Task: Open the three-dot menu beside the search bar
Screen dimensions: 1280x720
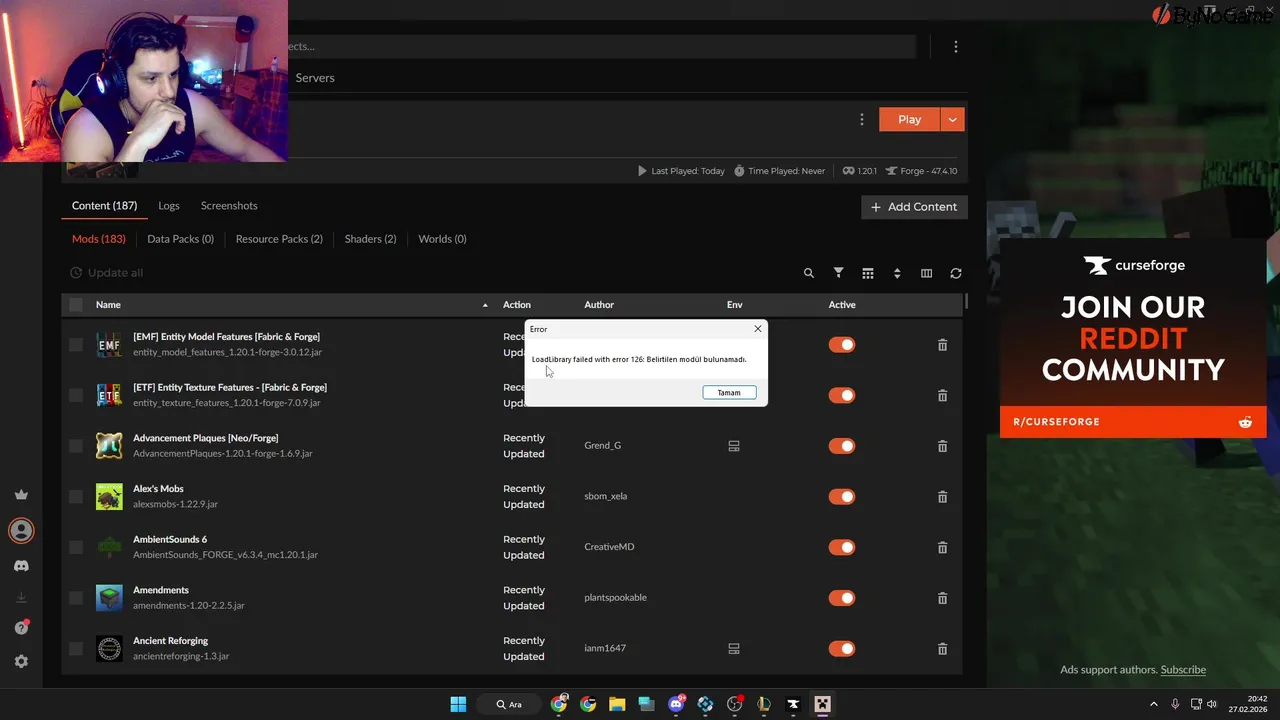Action: (956, 46)
